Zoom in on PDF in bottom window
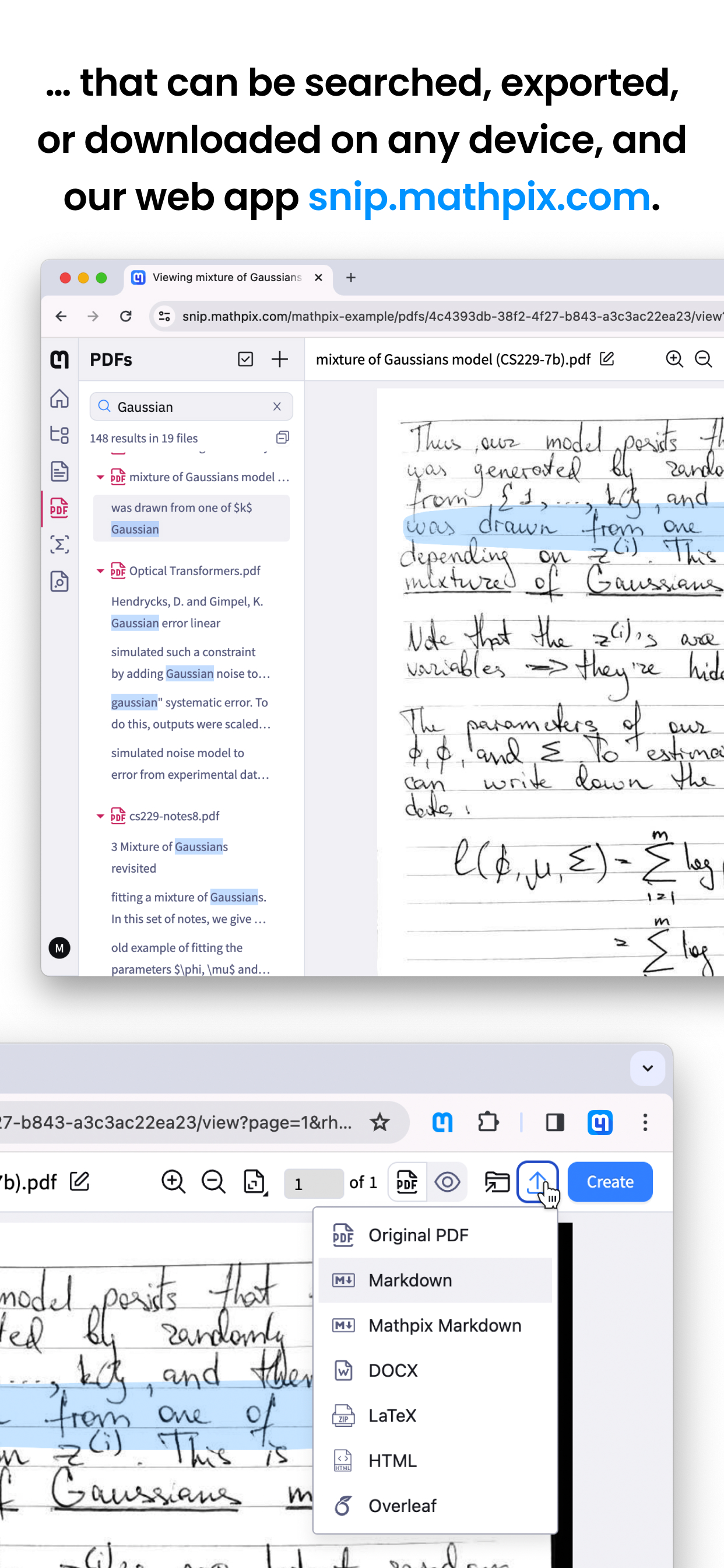Screen dimensions: 724x1568 [173, 1181]
